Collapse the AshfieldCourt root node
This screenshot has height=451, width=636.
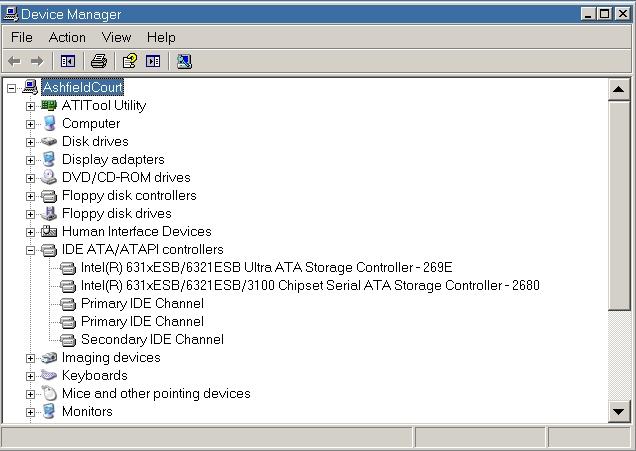[12, 88]
